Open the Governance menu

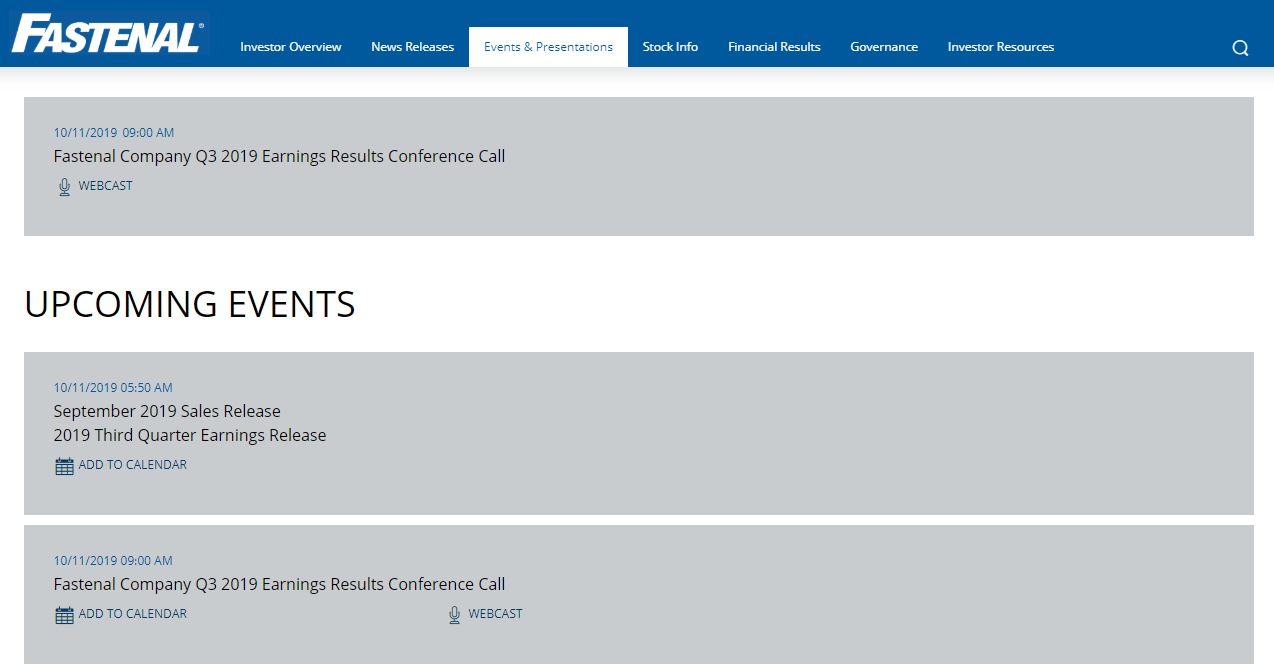tap(884, 47)
